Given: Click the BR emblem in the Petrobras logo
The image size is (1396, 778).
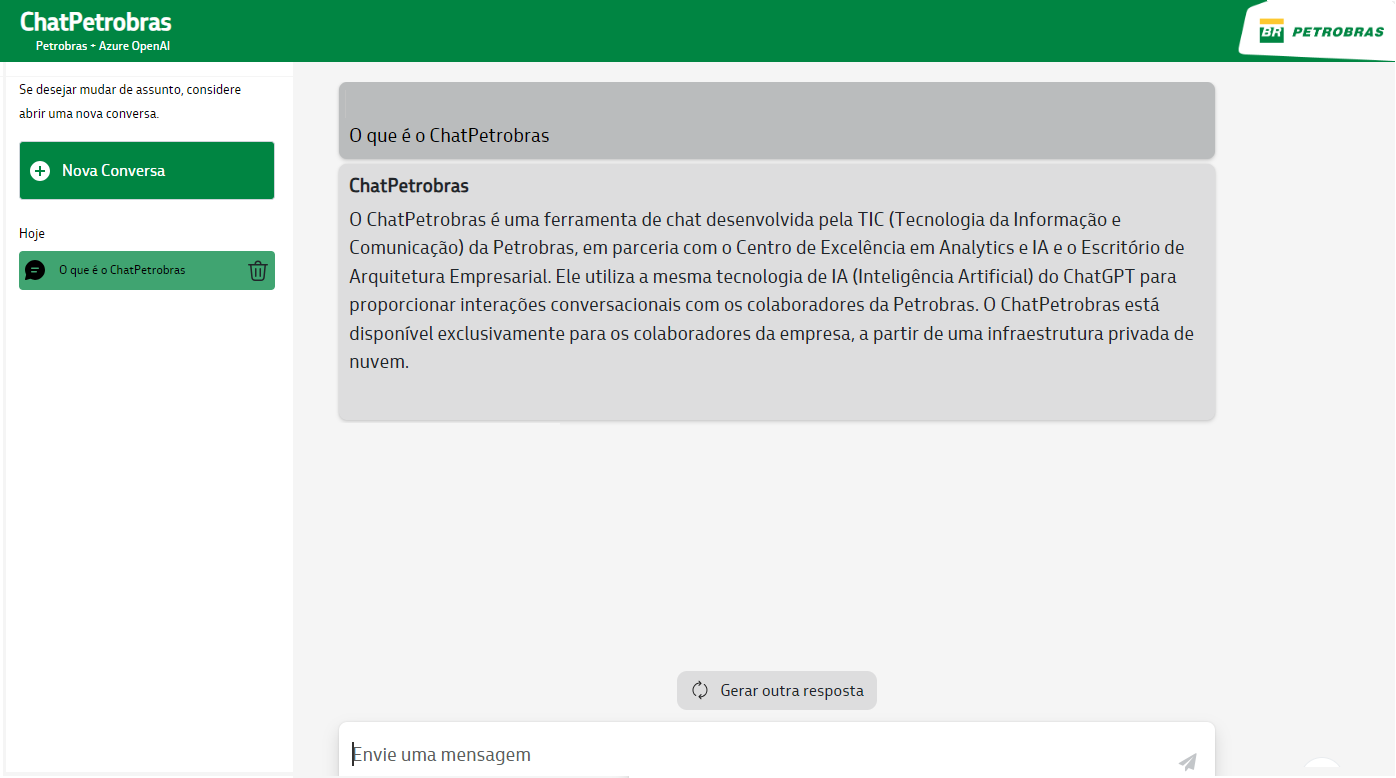Looking at the screenshot, I should point(1271,31).
